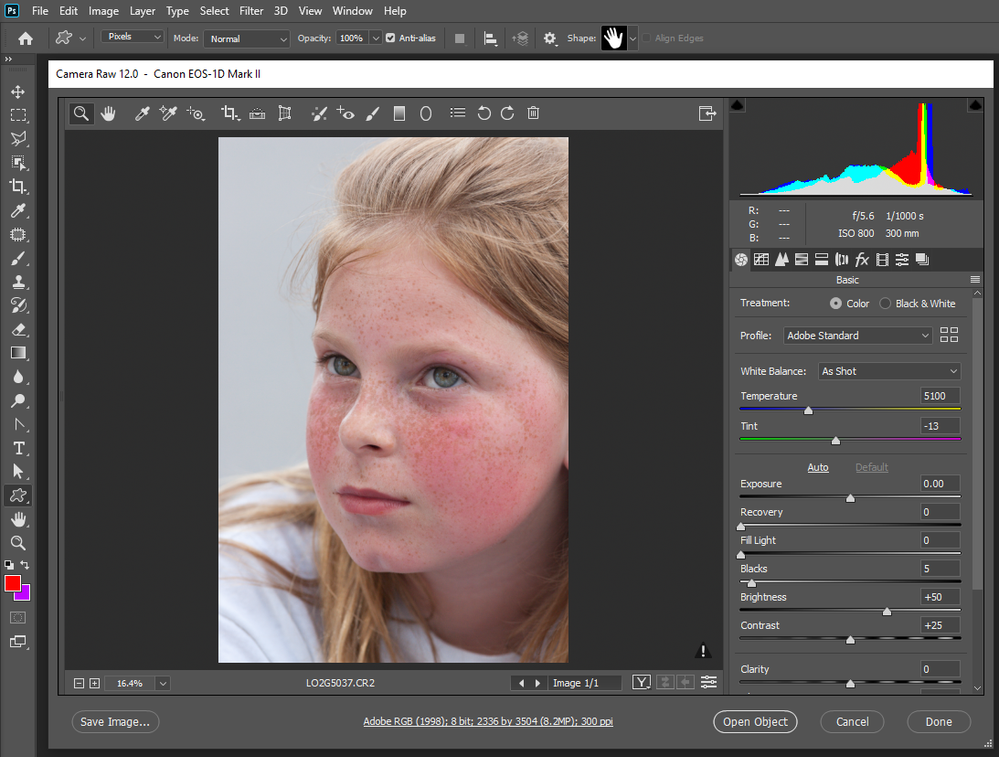Select the White Balance eyedropper tool
Viewport: 999px width, 757px height.
pos(141,113)
